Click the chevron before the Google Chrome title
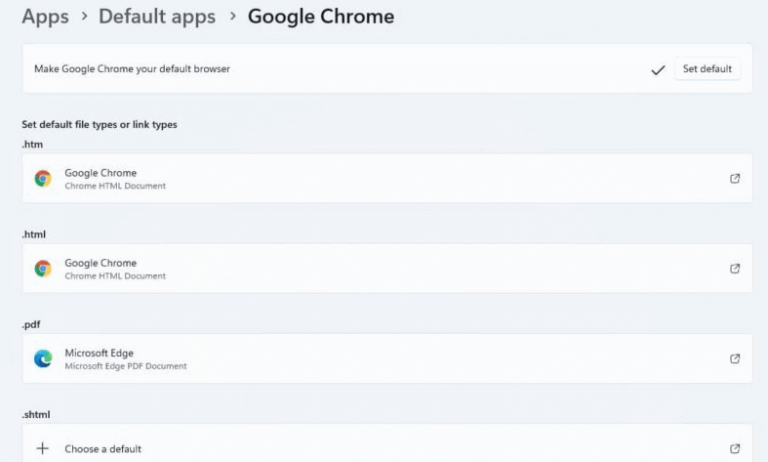 click(231, 18)
